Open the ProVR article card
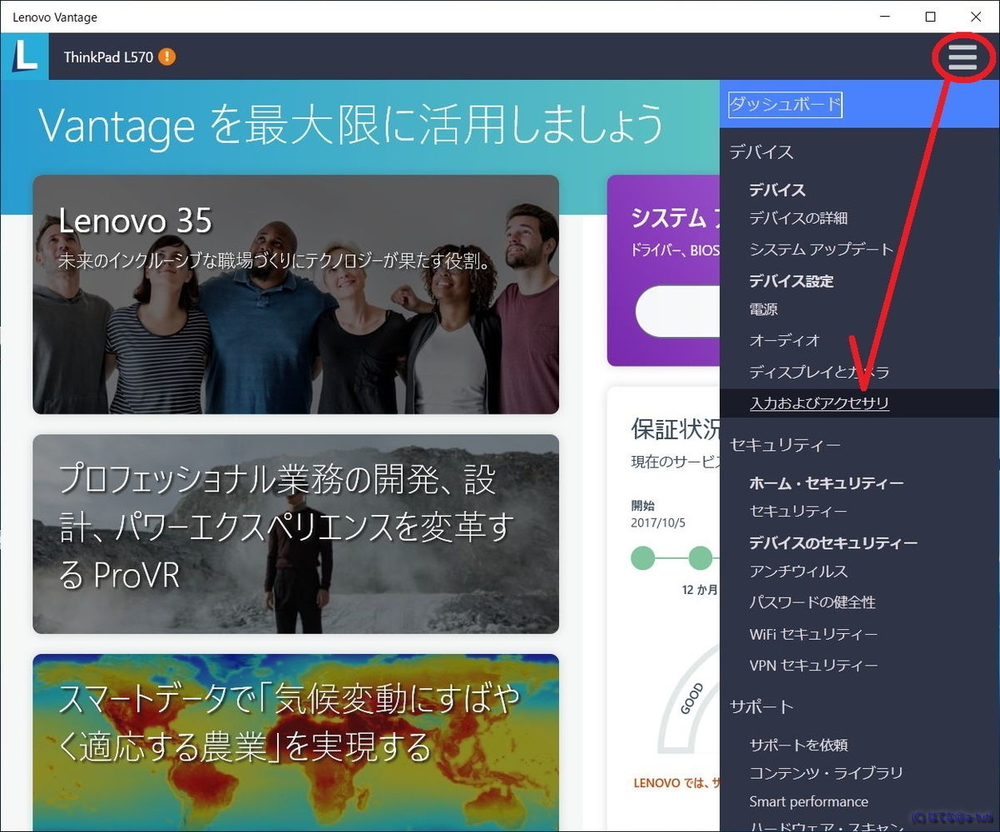Viewport: 1000px width, 832px height. point(296,534)
